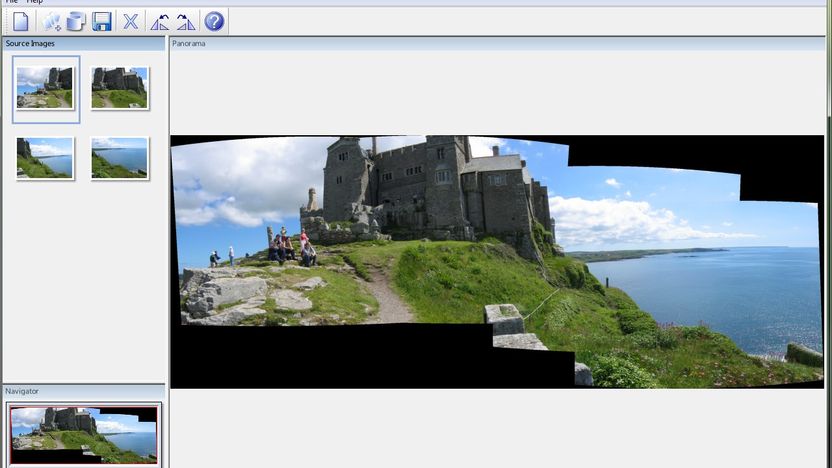Save the panorama with the floppy disk icon

pos(101,22)
